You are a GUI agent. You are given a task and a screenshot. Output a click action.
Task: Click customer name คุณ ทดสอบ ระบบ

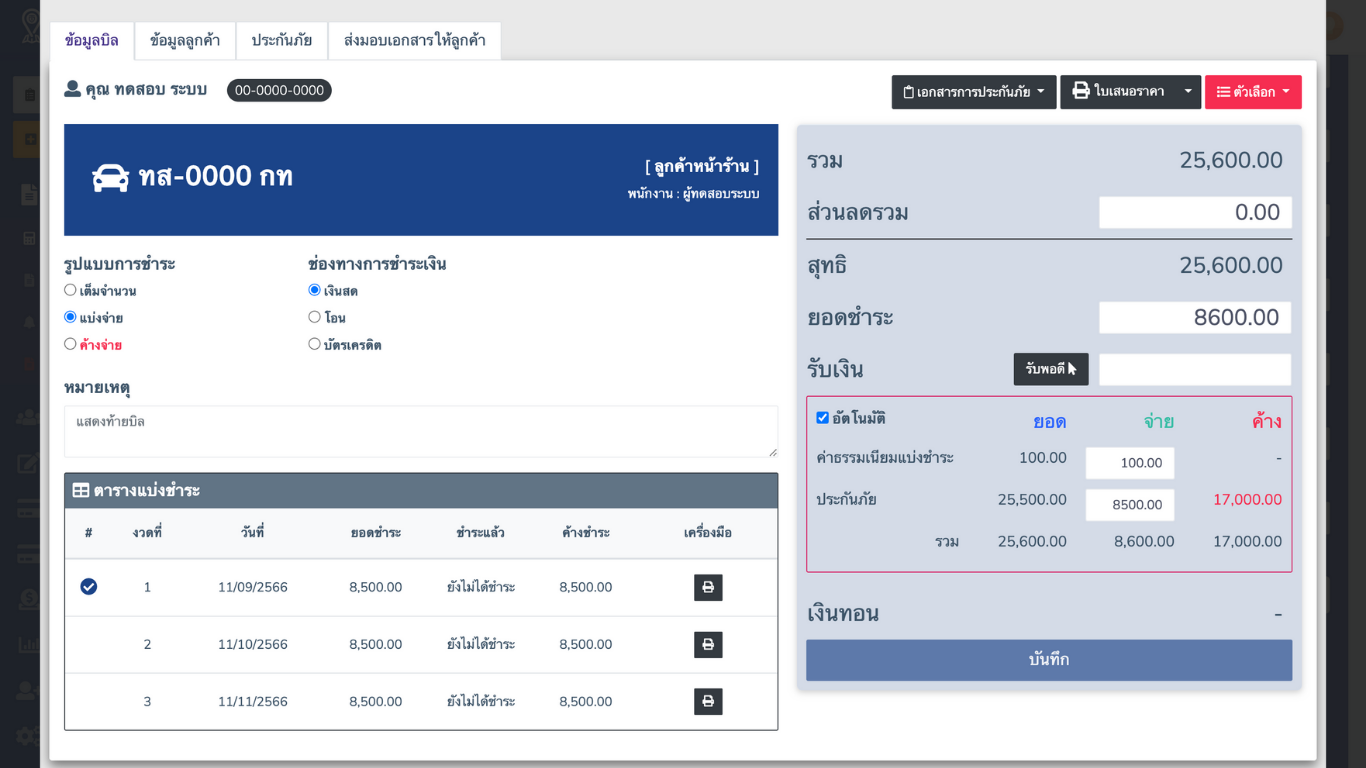coord(146,90)
